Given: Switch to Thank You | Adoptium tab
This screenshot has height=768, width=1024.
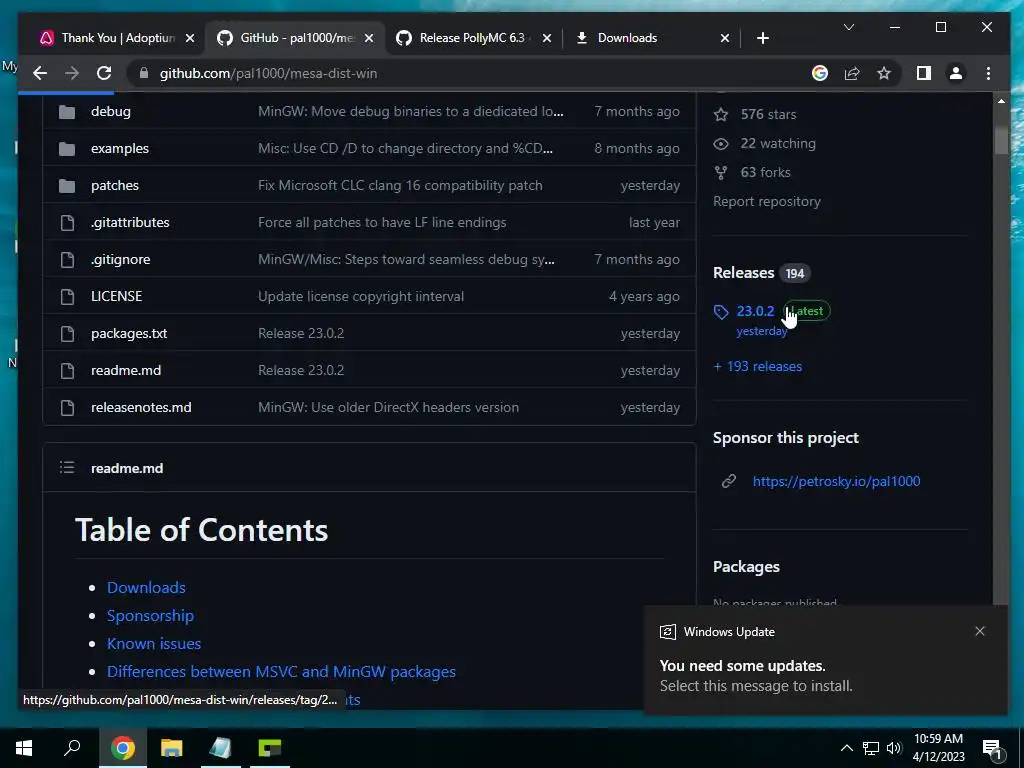Looking at the screenshot, I should (x=118, y=38).
